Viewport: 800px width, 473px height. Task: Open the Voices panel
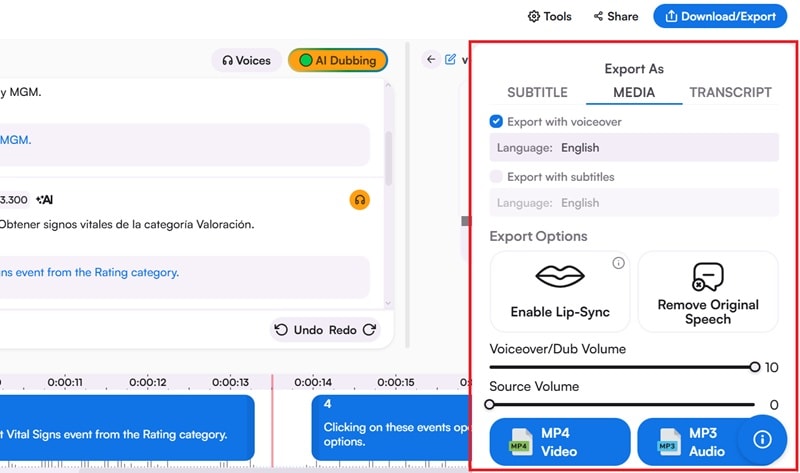246,60
